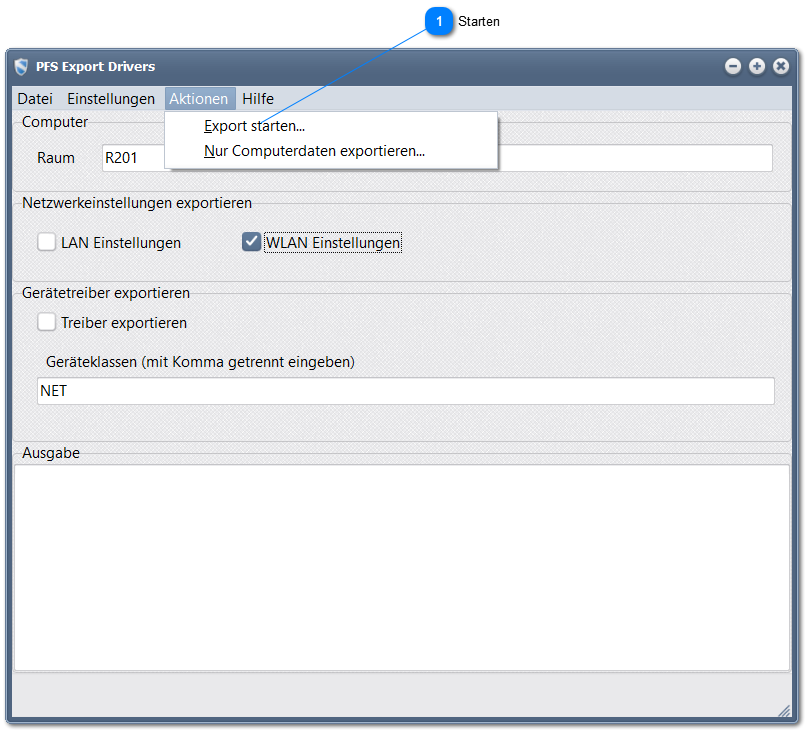Enable the LAN Einstellungen checkbox
The height and width of the screenshot is (733, 808).
pyautogui.click(x=47, y=242)
